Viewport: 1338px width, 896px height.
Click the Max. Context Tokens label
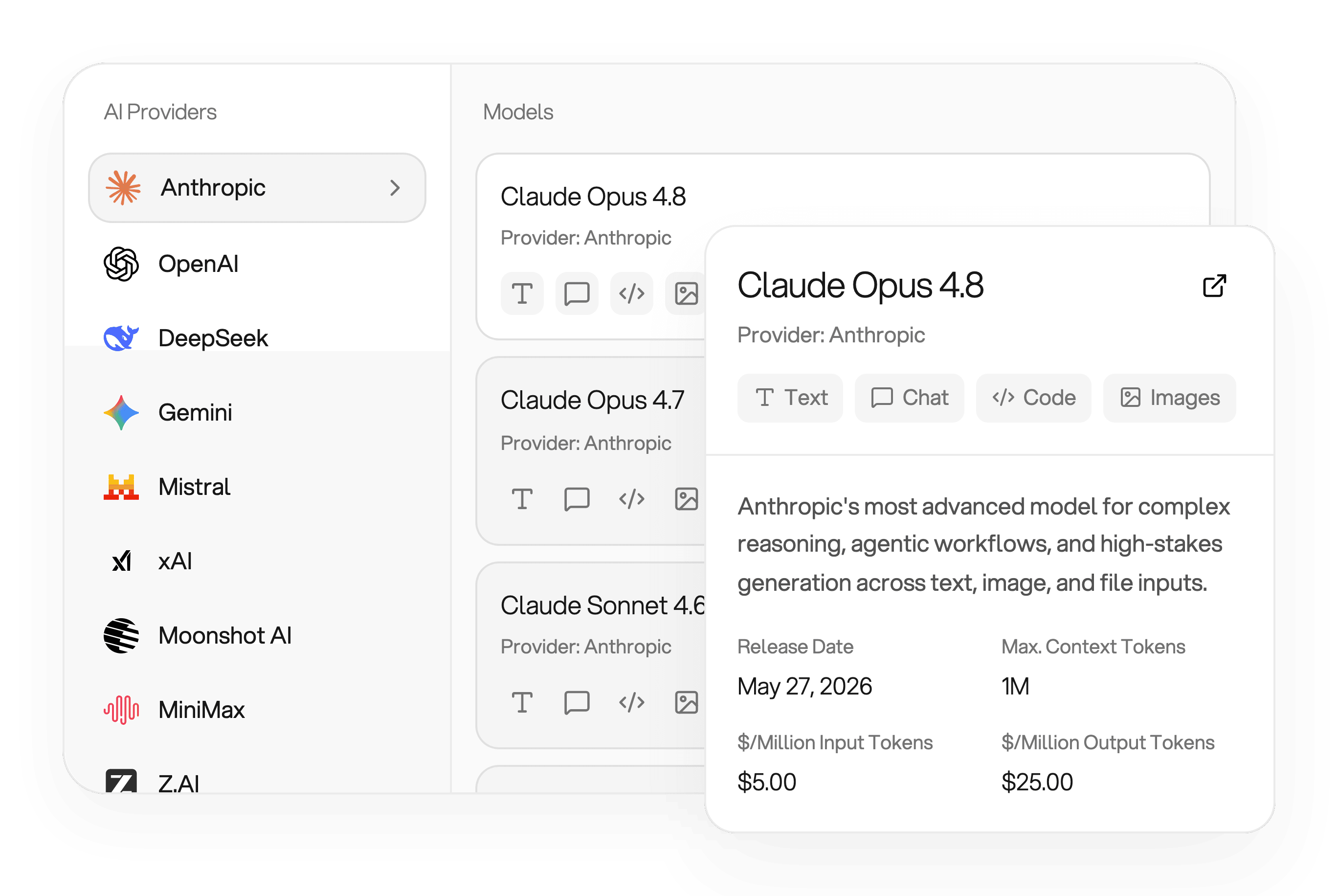(1093, 647)
